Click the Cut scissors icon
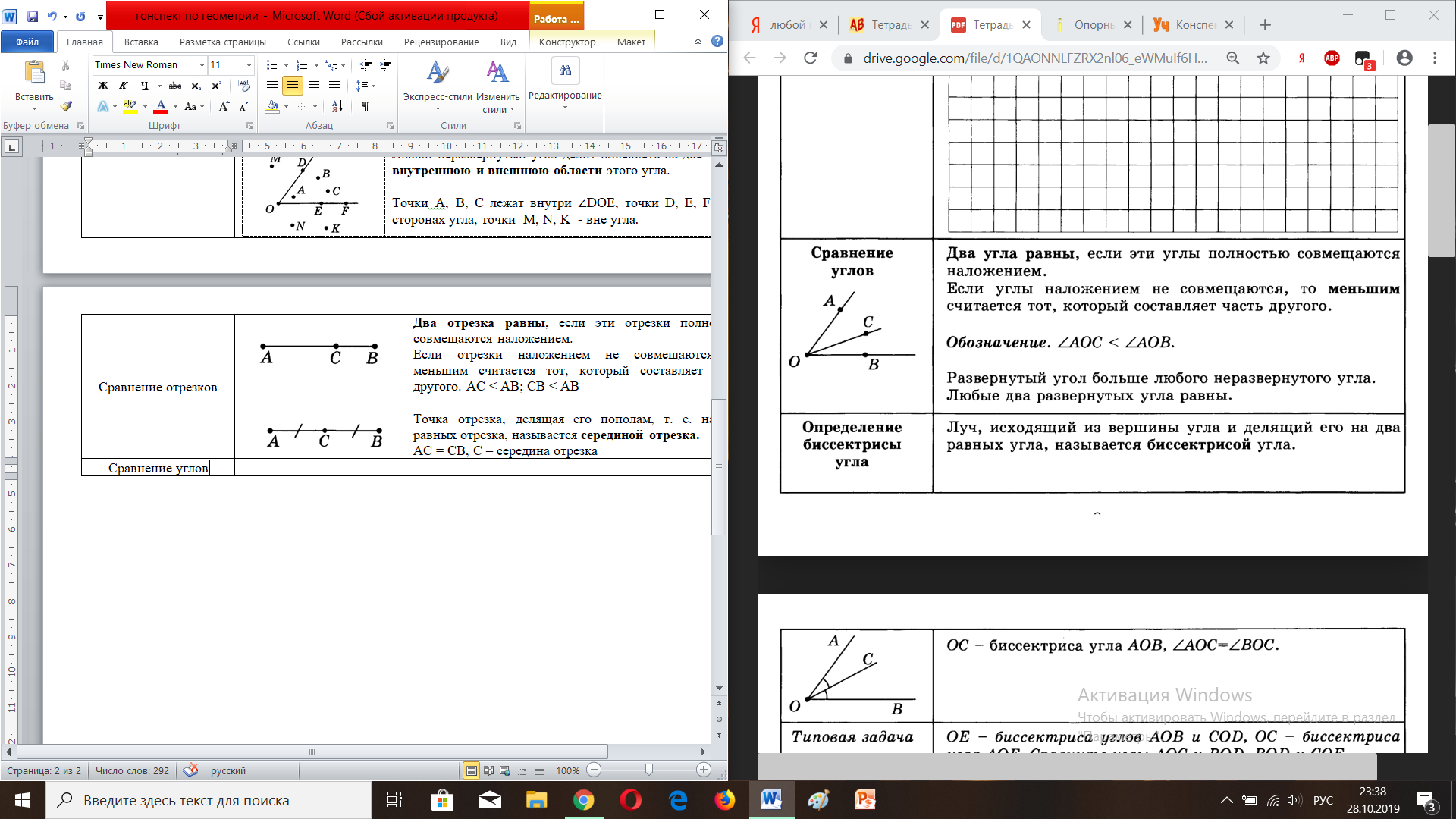 click(x=66, y=65)
